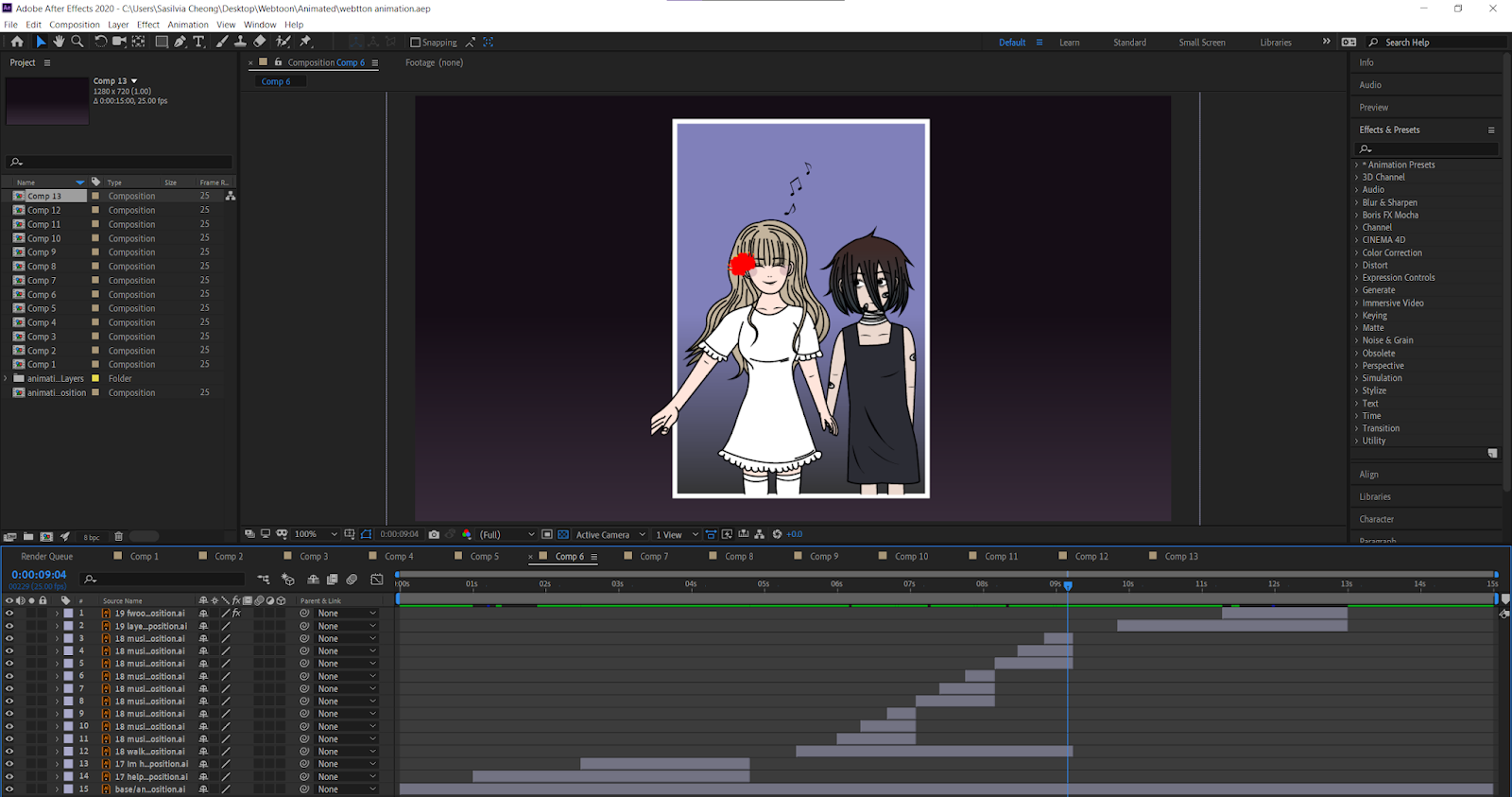Open the composition flowchart icon in viewer
Image resolution: width=1512 pixels, height=797 pixels.
760,534
